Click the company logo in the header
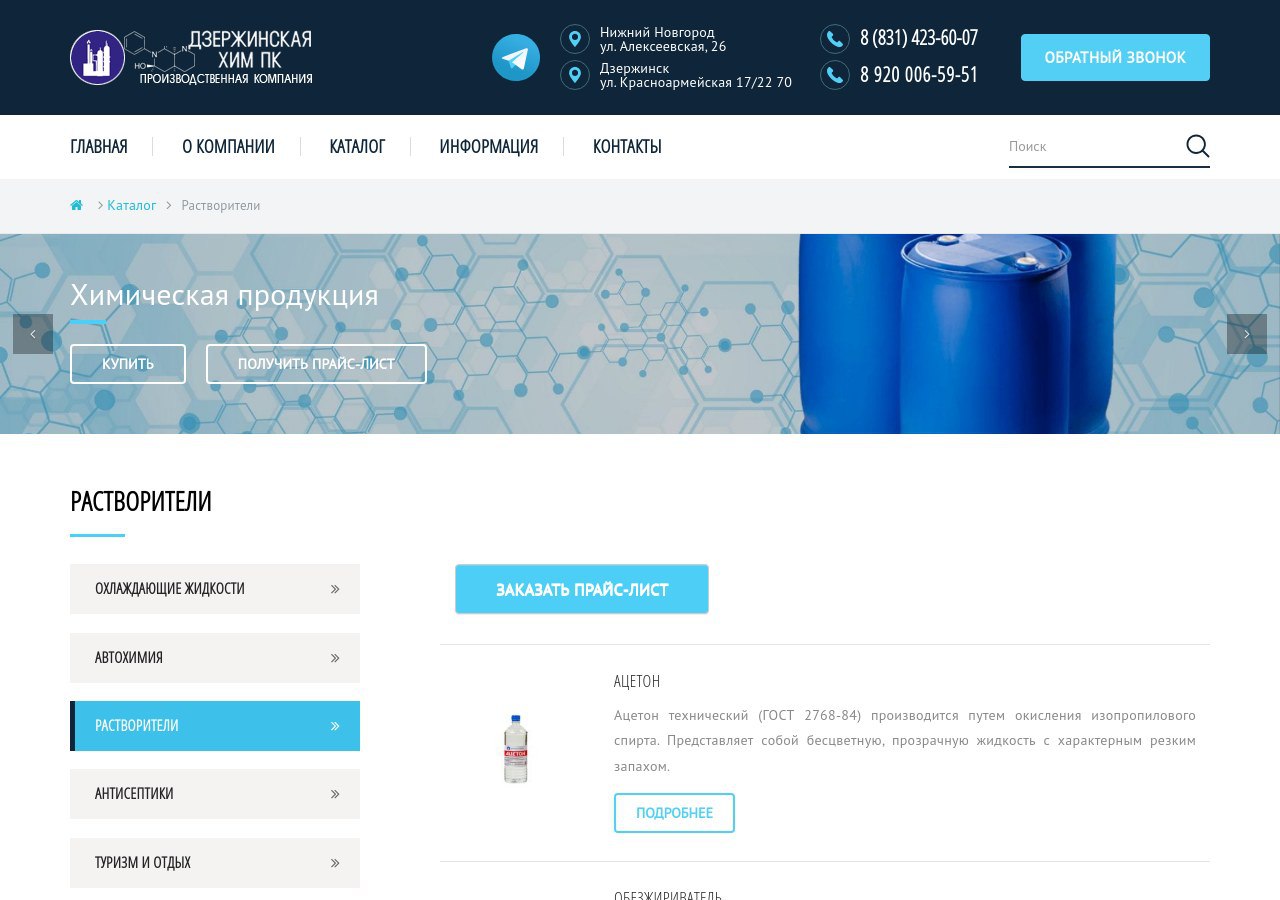The image size is (1280, 900). tap(191, 57)
